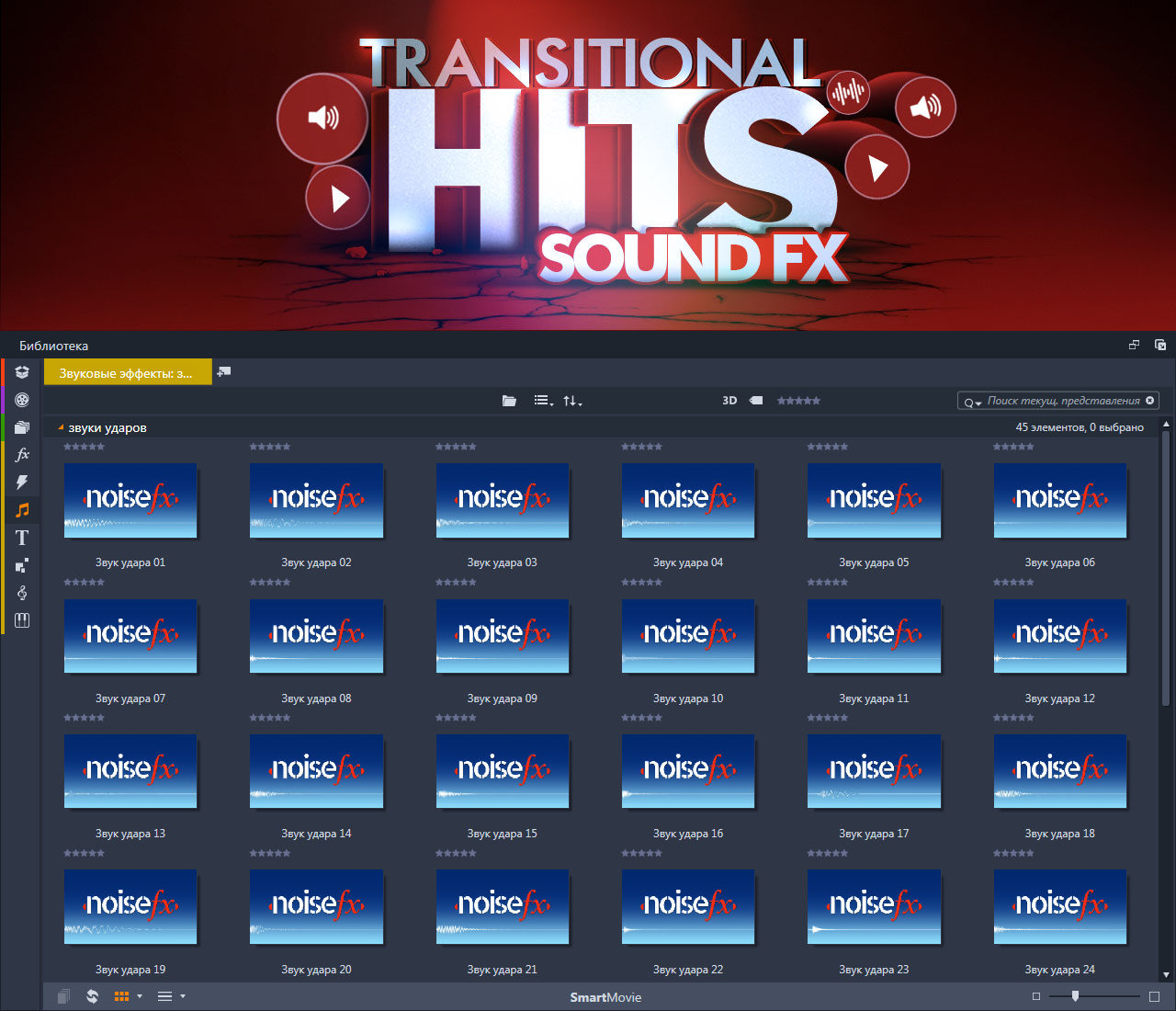
Task: Select the Звук удара 08 thumbnail
Action: coord(316,636)
